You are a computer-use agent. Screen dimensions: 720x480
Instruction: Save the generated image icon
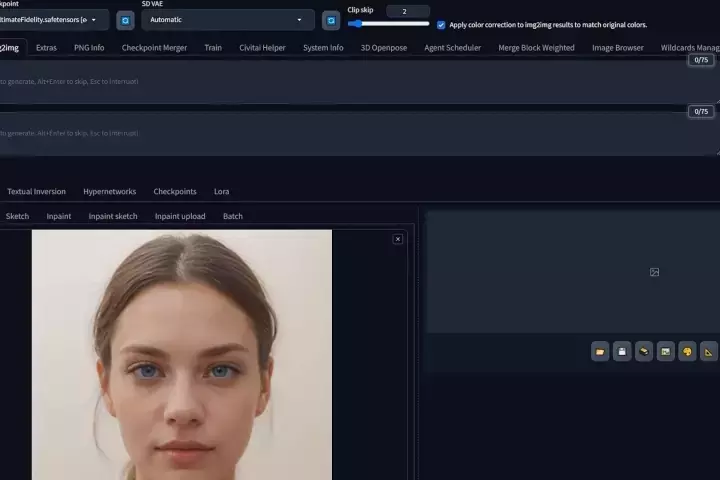click(622, 352)
